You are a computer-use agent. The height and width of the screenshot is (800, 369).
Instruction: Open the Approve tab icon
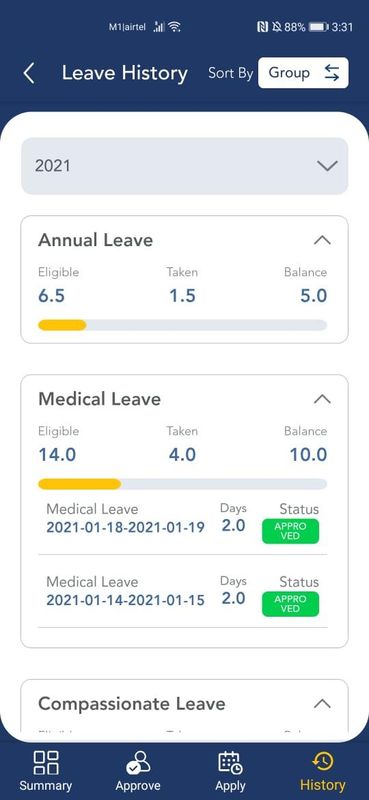(x=138, y=762)
